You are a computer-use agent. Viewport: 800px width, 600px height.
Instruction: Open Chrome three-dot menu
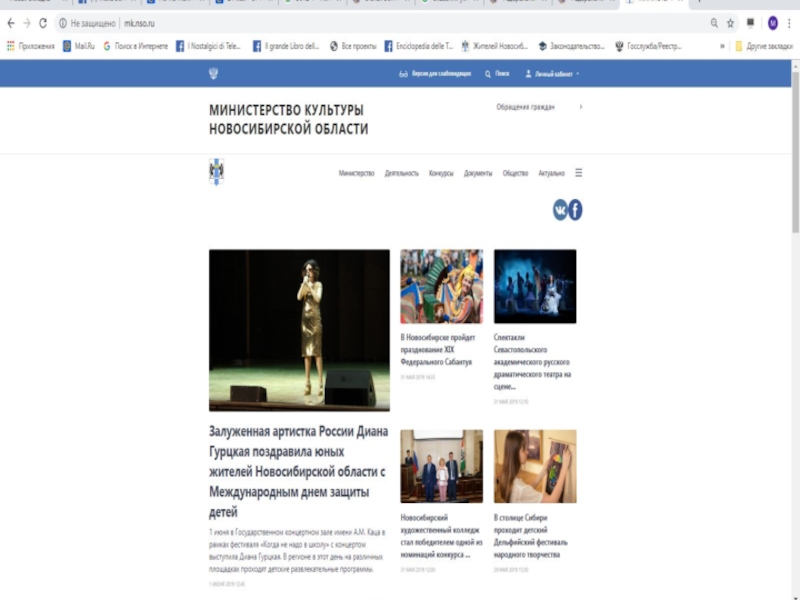point(788,22)
